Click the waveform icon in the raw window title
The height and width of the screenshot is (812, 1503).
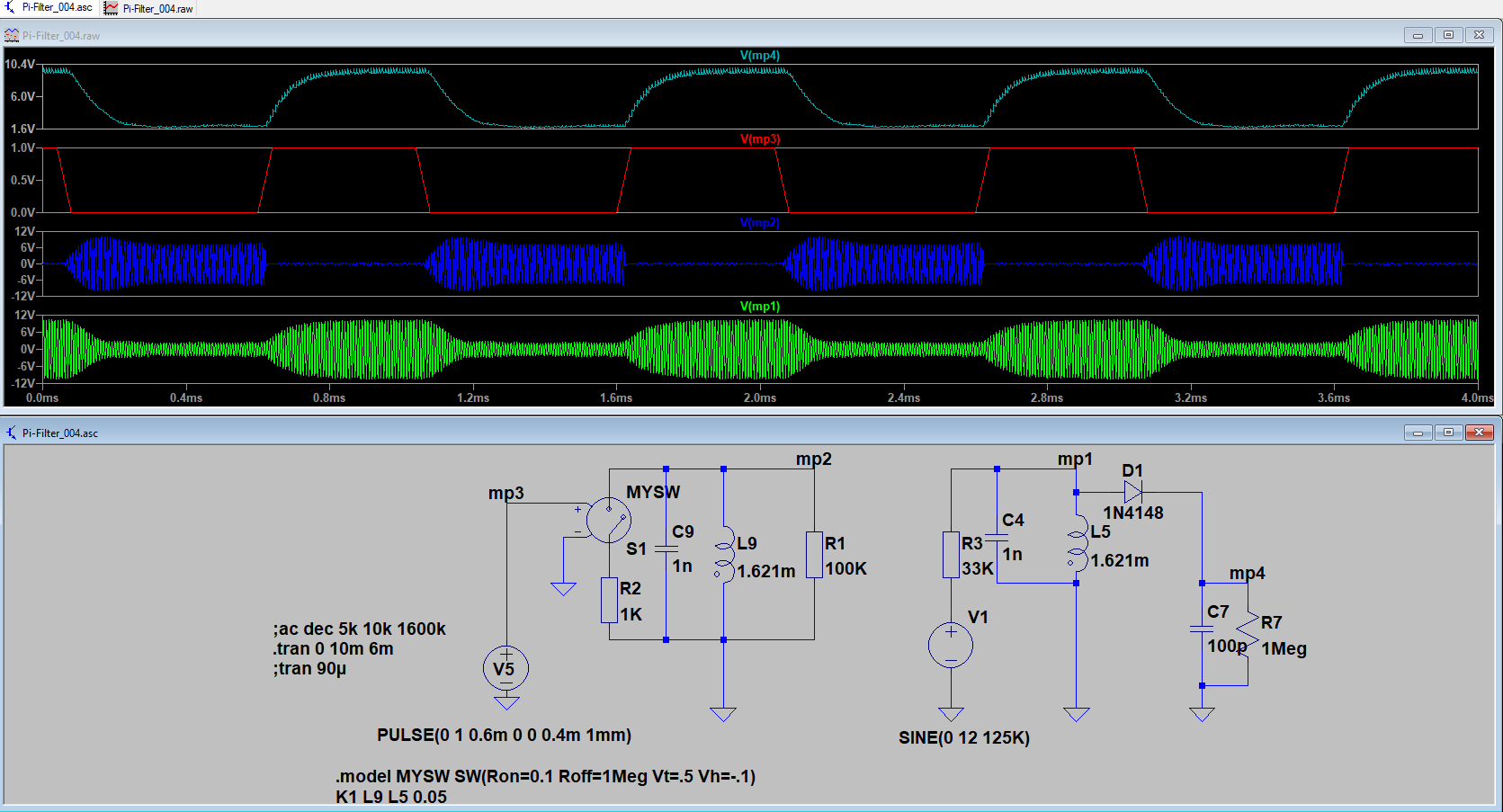coord(12,35)
